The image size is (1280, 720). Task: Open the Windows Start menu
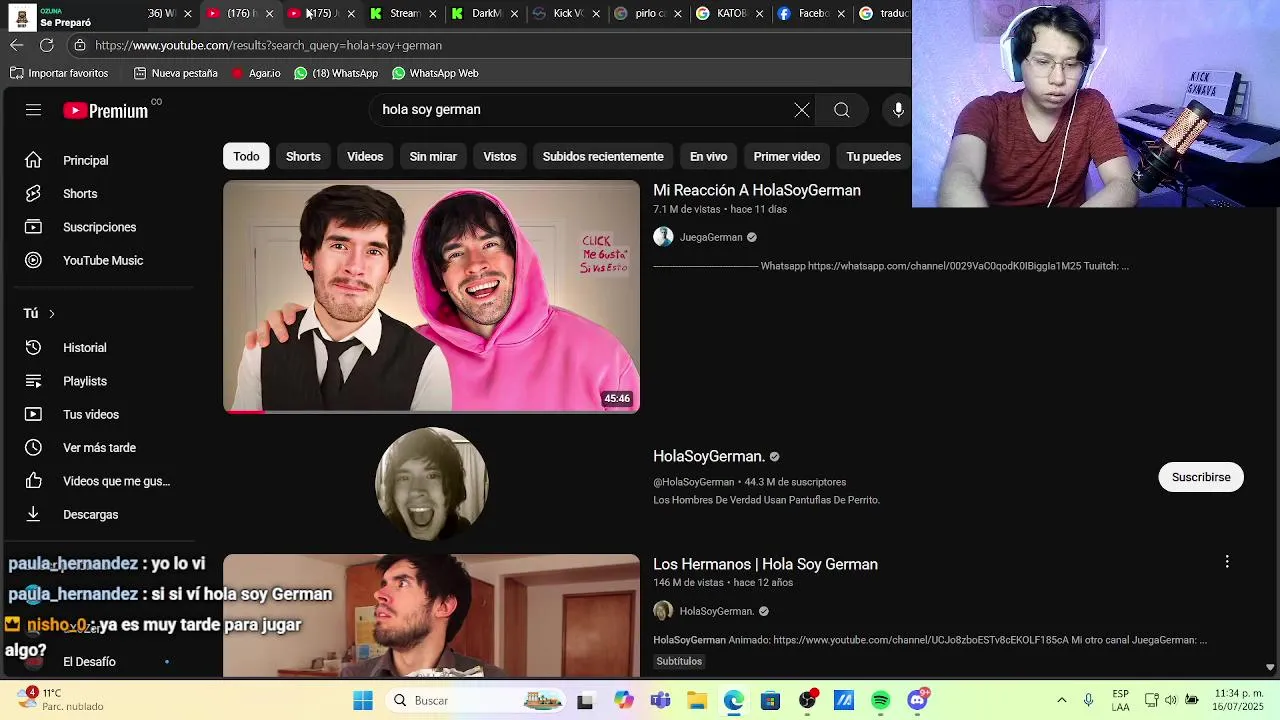pyautogui.click(x=363, y=700)
